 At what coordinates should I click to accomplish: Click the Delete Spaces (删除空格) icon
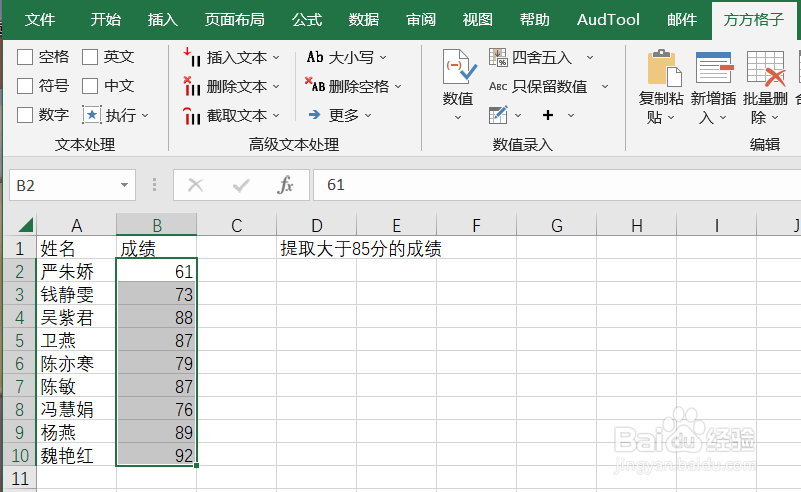click(x=315, y=85)
